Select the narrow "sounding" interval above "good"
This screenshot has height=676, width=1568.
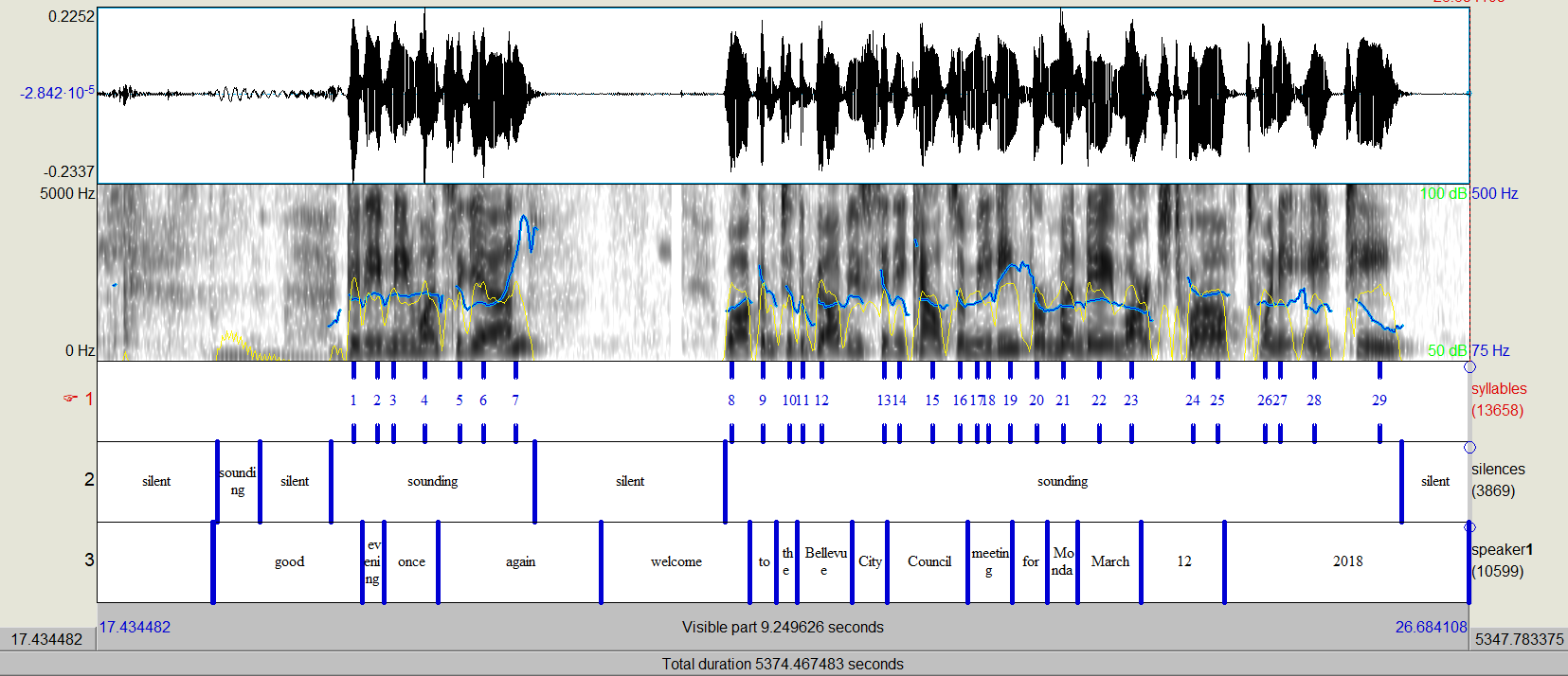click(x=238, y=481)
